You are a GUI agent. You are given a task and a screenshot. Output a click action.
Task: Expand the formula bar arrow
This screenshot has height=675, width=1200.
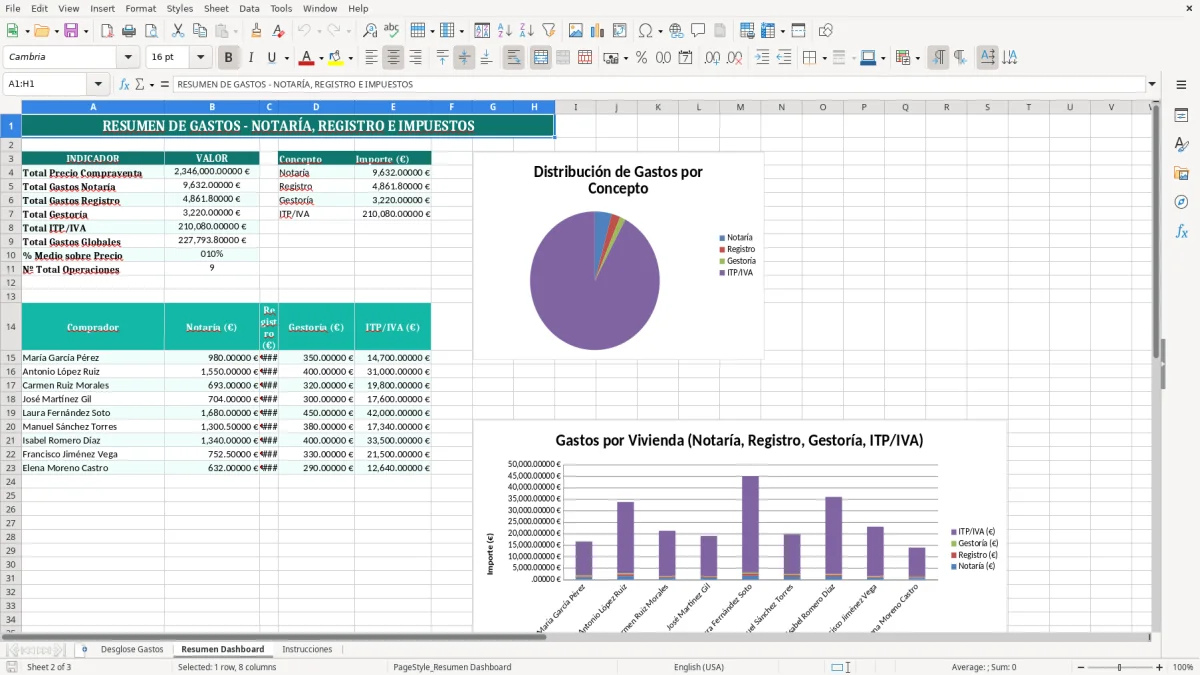coord(1152,84)
